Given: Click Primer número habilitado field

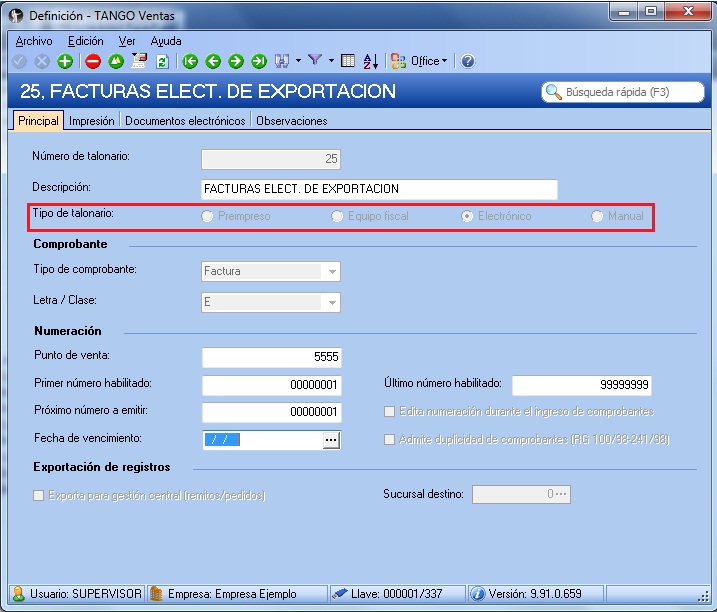Looking at the screenshot, I should (x=272, y=385).
